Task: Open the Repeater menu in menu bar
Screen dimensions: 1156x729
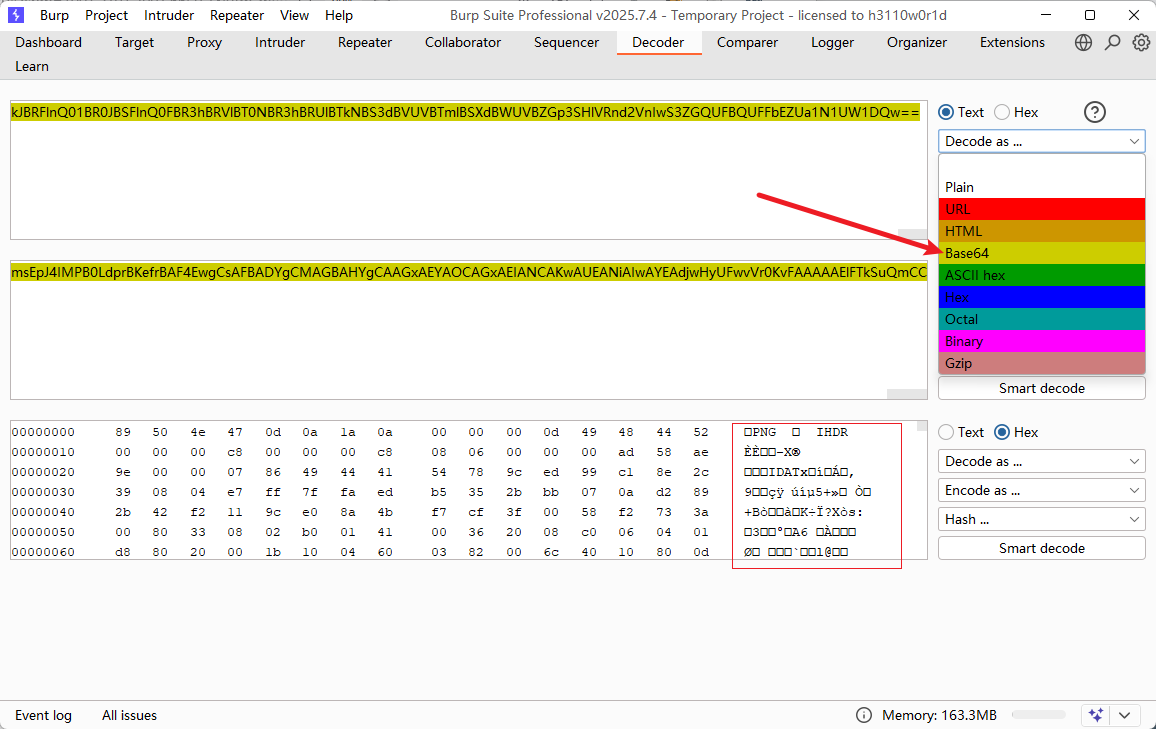Action: (x=237, y=15)
